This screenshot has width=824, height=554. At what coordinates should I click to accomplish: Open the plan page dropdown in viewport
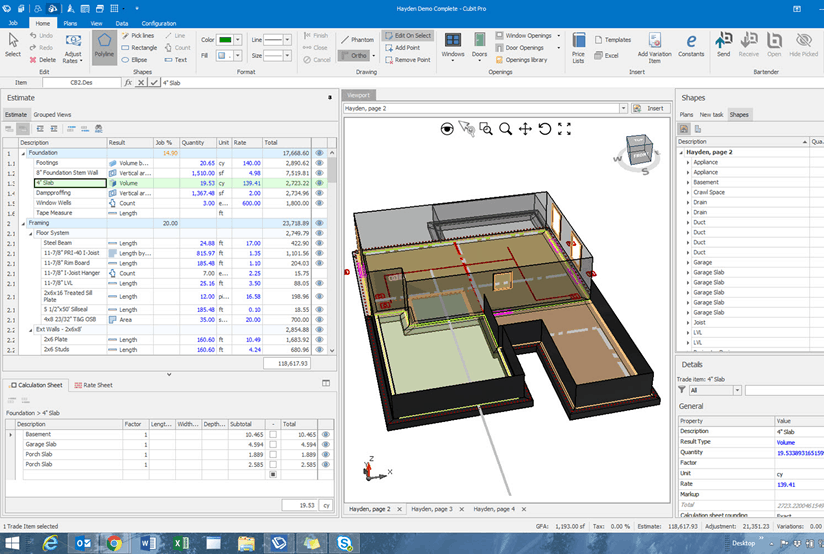tap(623, 108)
